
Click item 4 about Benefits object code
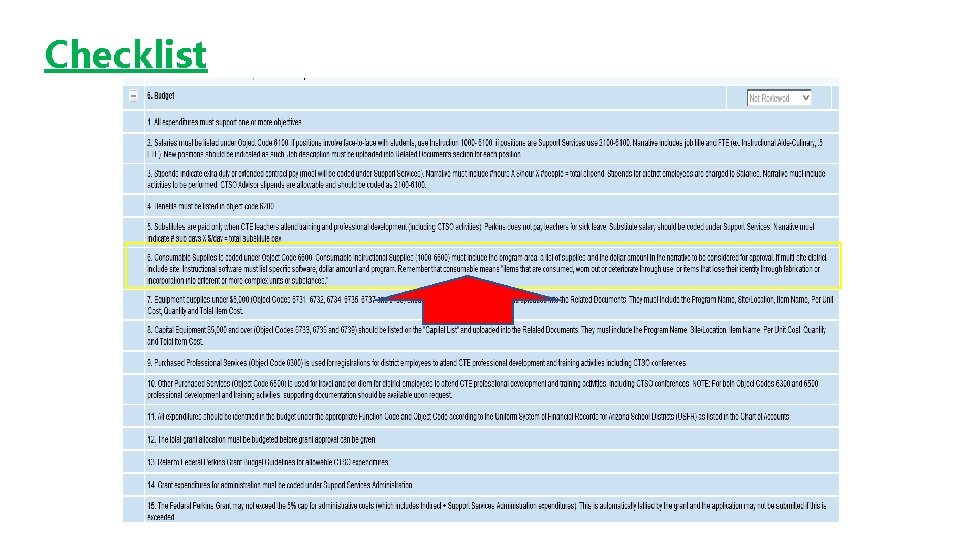[x=491, y=206]
